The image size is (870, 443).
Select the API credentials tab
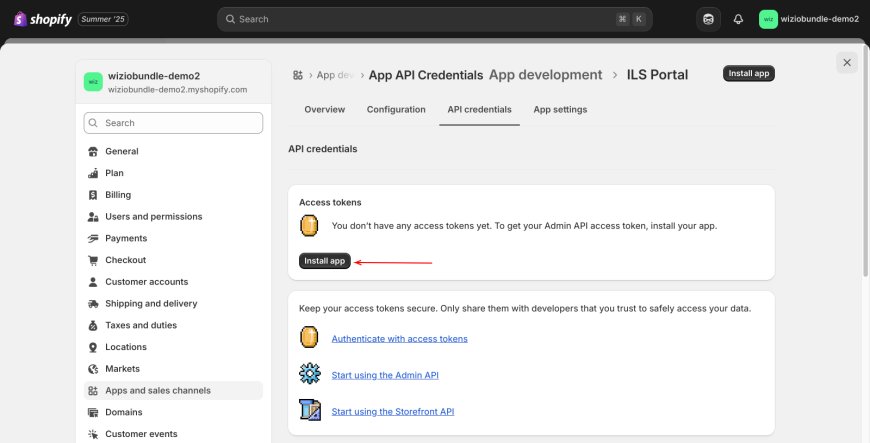[x=479, y=109]
